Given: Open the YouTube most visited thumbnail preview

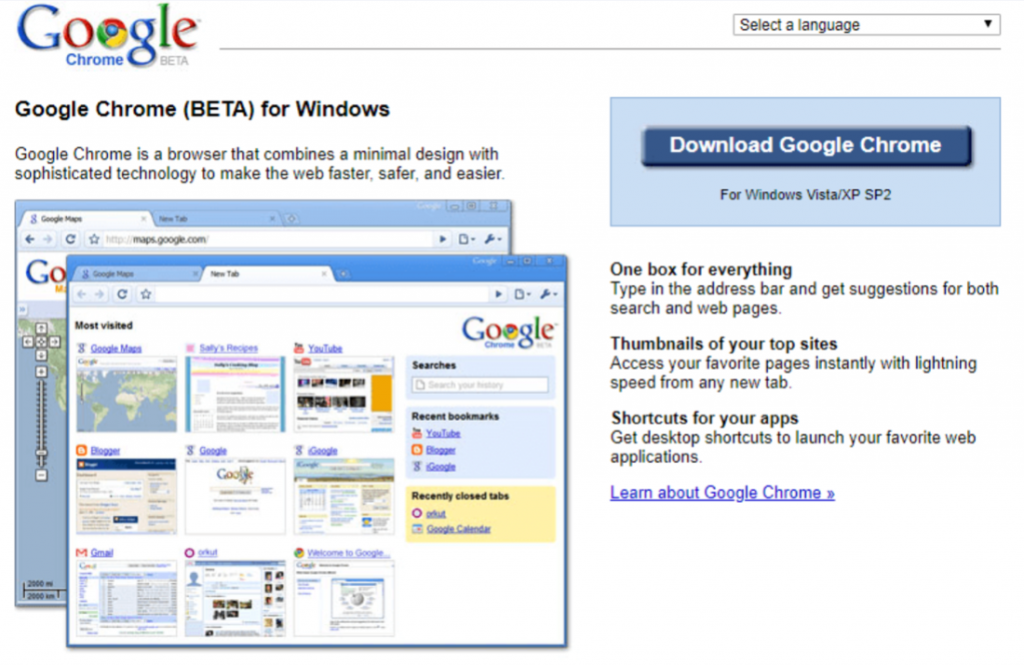Looking at the screenshot, I should pyautogui.click(x=344, y=394).
